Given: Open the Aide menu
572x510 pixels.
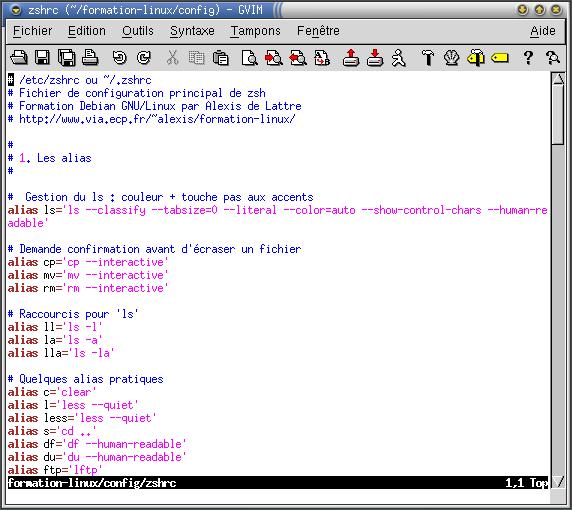Looking at the screenshot, I should coord(543,31).
